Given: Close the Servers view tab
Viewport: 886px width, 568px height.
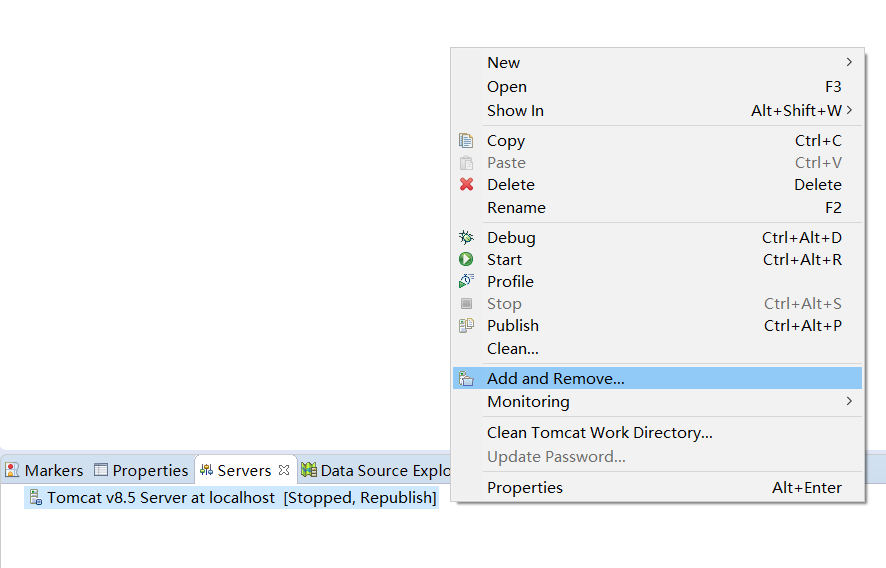Looking at the screenshot, I should coord(284,470).
